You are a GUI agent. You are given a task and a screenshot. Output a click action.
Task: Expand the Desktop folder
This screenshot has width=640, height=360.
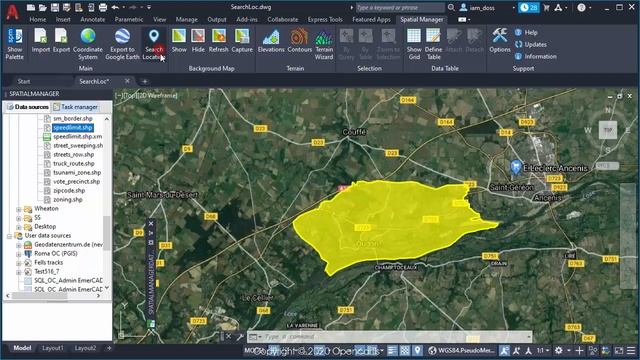[18, 227]
